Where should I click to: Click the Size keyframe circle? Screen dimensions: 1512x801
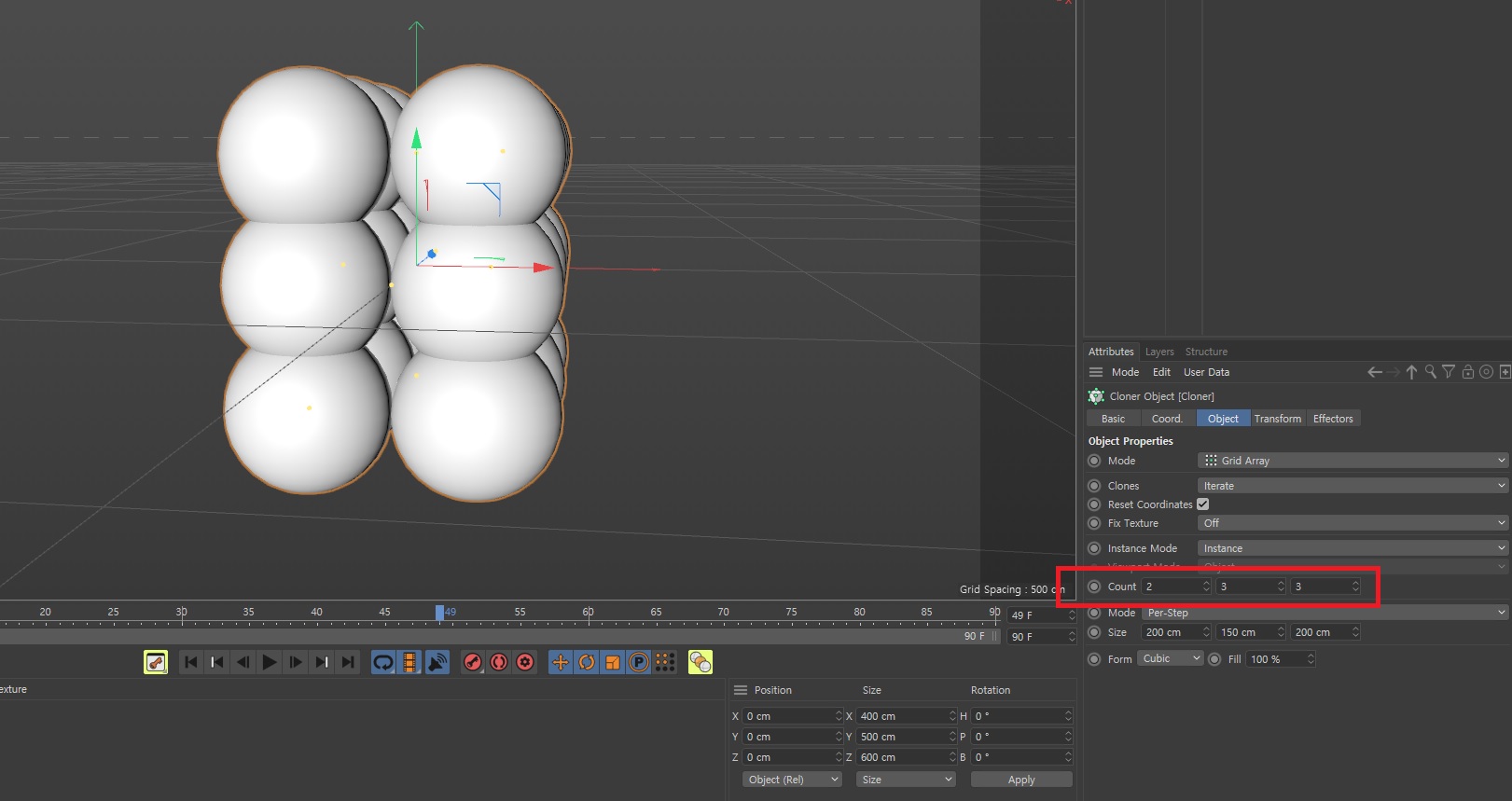[x=1095, y=632]
